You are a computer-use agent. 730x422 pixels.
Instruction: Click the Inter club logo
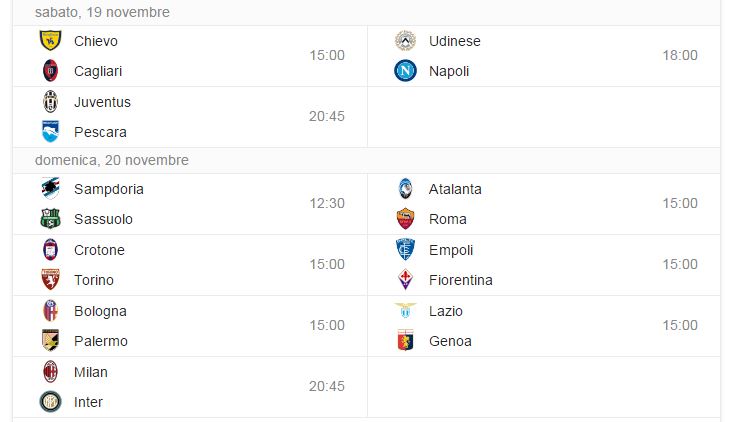(50, 402)
